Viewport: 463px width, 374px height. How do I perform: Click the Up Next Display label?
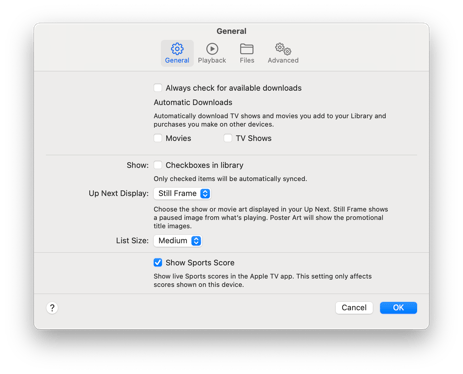click(x=118, y=193)
